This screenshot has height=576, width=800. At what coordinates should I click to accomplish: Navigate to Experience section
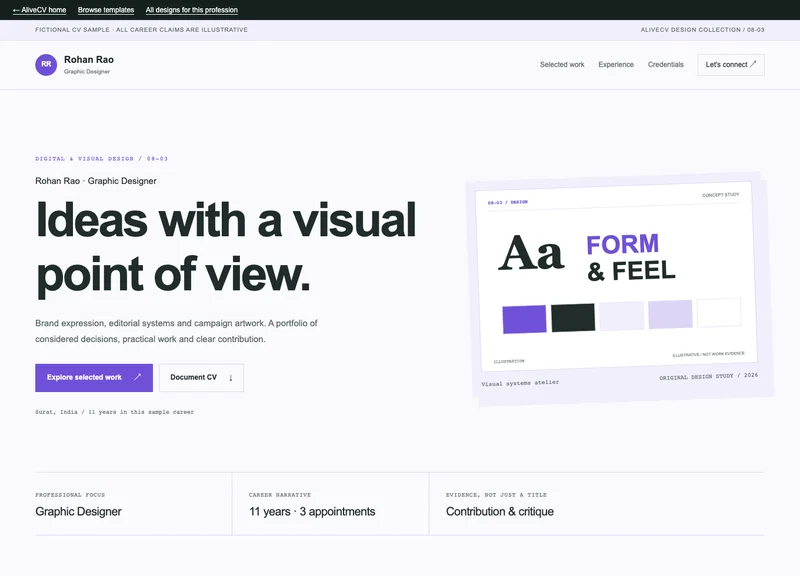coord(616,64)
